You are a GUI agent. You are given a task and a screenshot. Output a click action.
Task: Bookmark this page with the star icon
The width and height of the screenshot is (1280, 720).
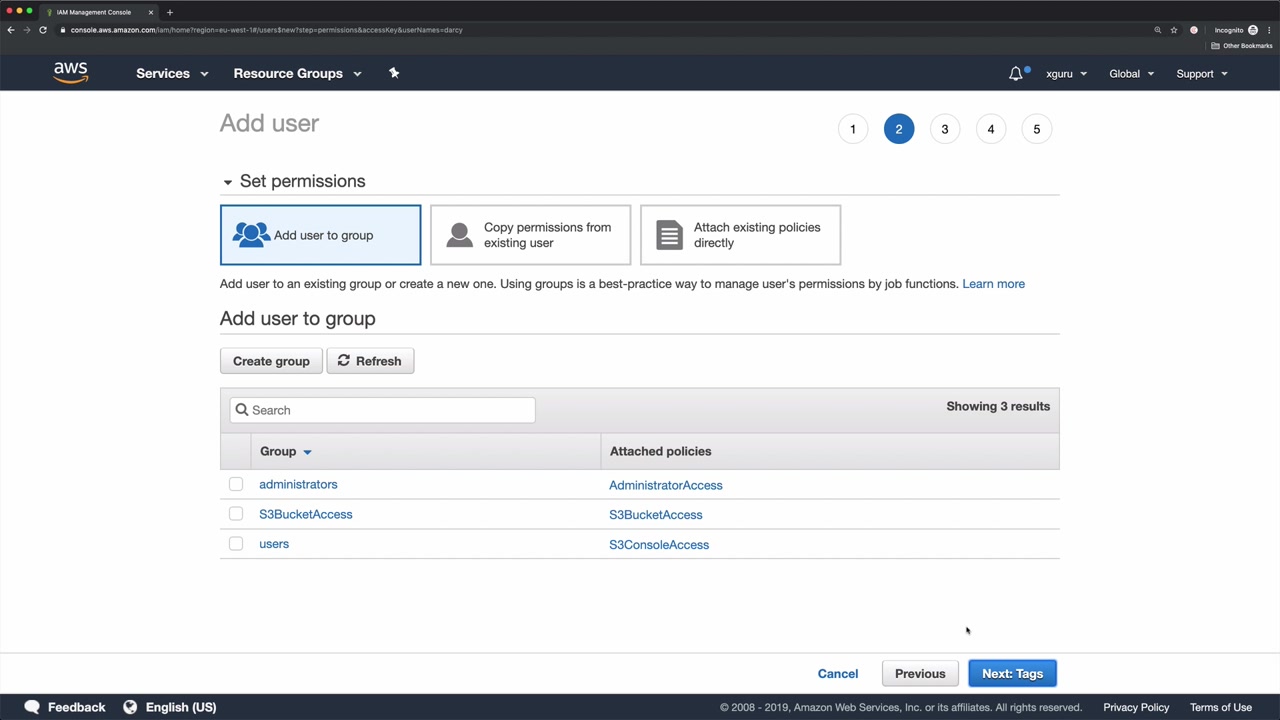click(x=1174, y=30)
